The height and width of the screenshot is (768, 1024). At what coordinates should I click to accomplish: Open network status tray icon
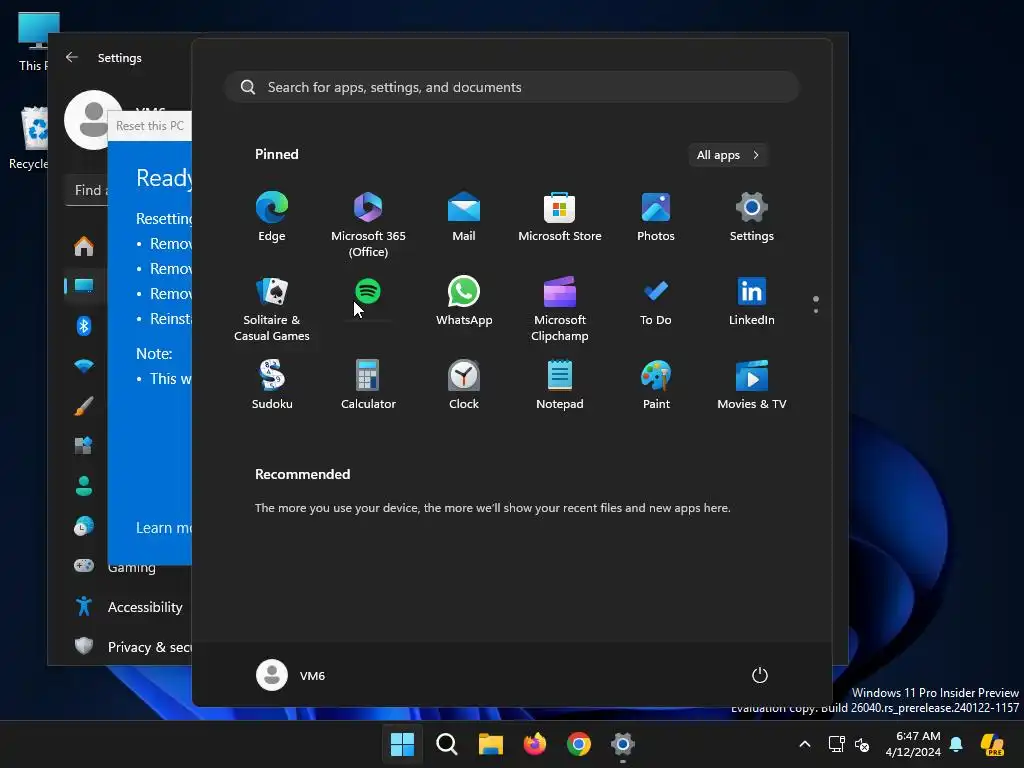pyautogui.click(x=837, y=744)
